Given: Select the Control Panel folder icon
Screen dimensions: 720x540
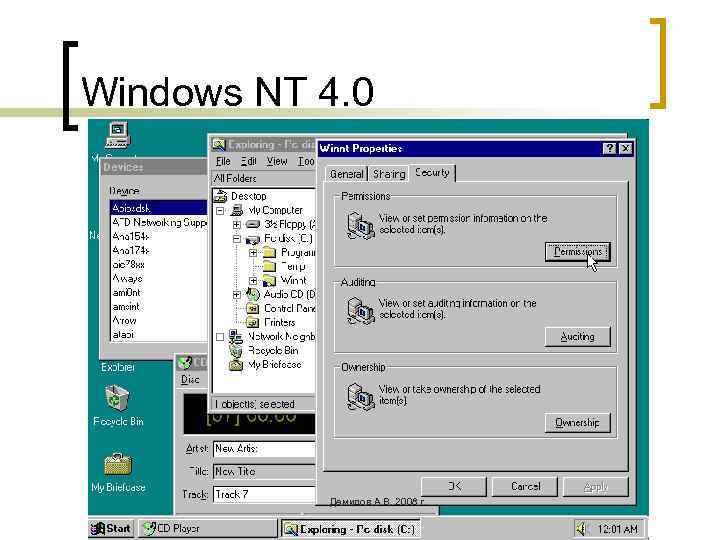Looking at the screenshot, I should tap(253, 309).
